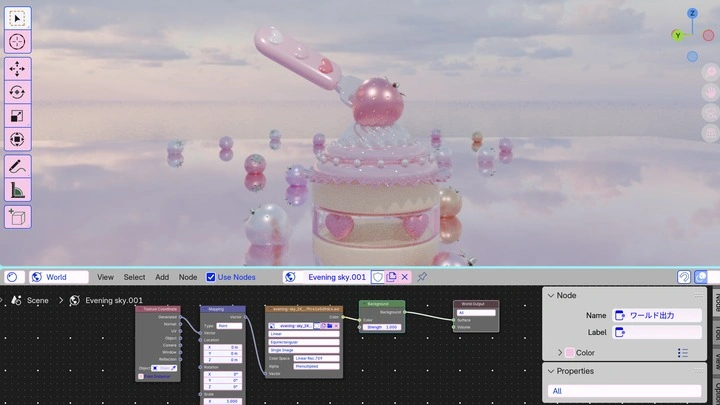This screenshot has width=720, height=405.
Task: Pick the Rotate tool
Action: tap(17, 92)
